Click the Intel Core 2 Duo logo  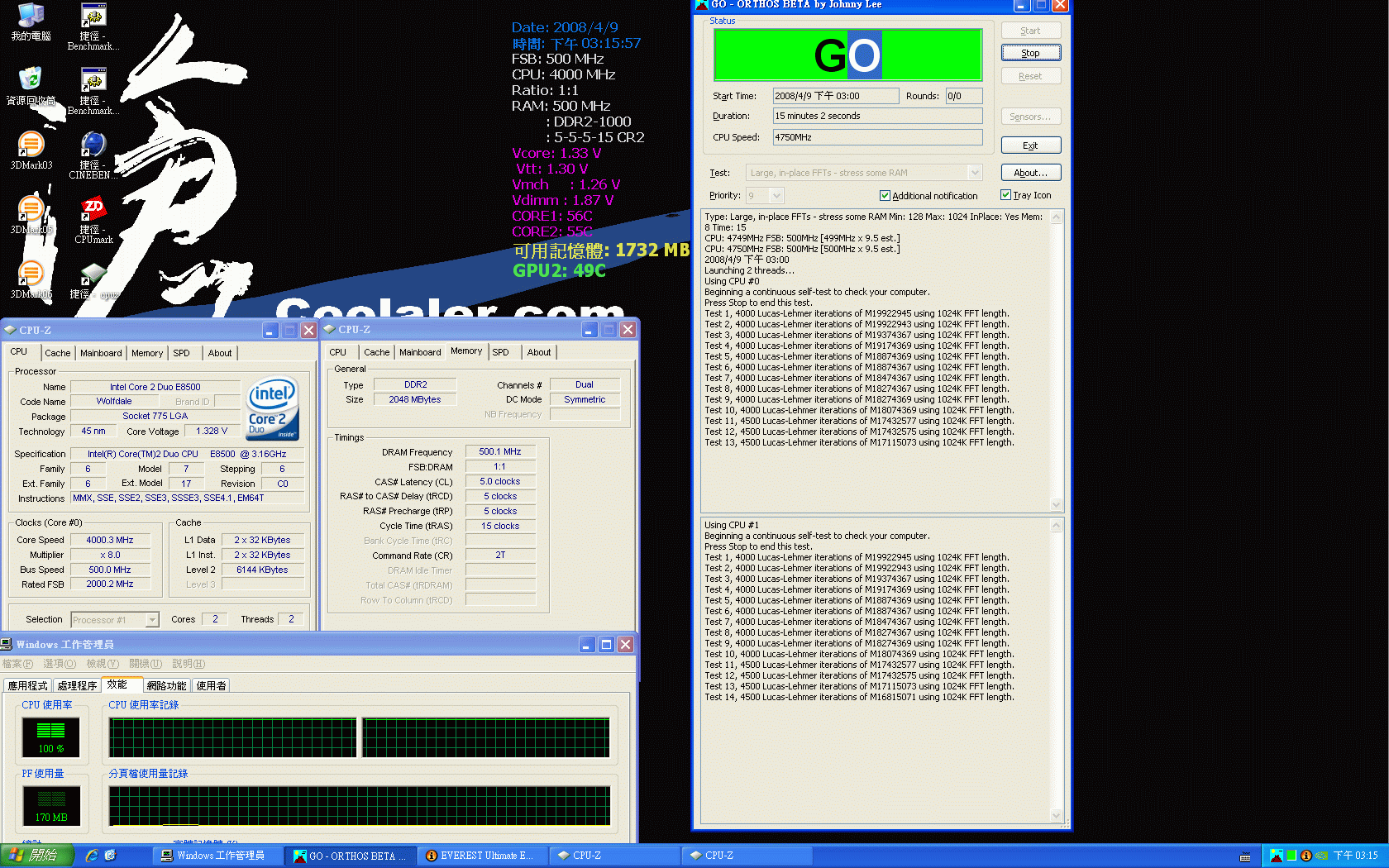tap(273, 409)
